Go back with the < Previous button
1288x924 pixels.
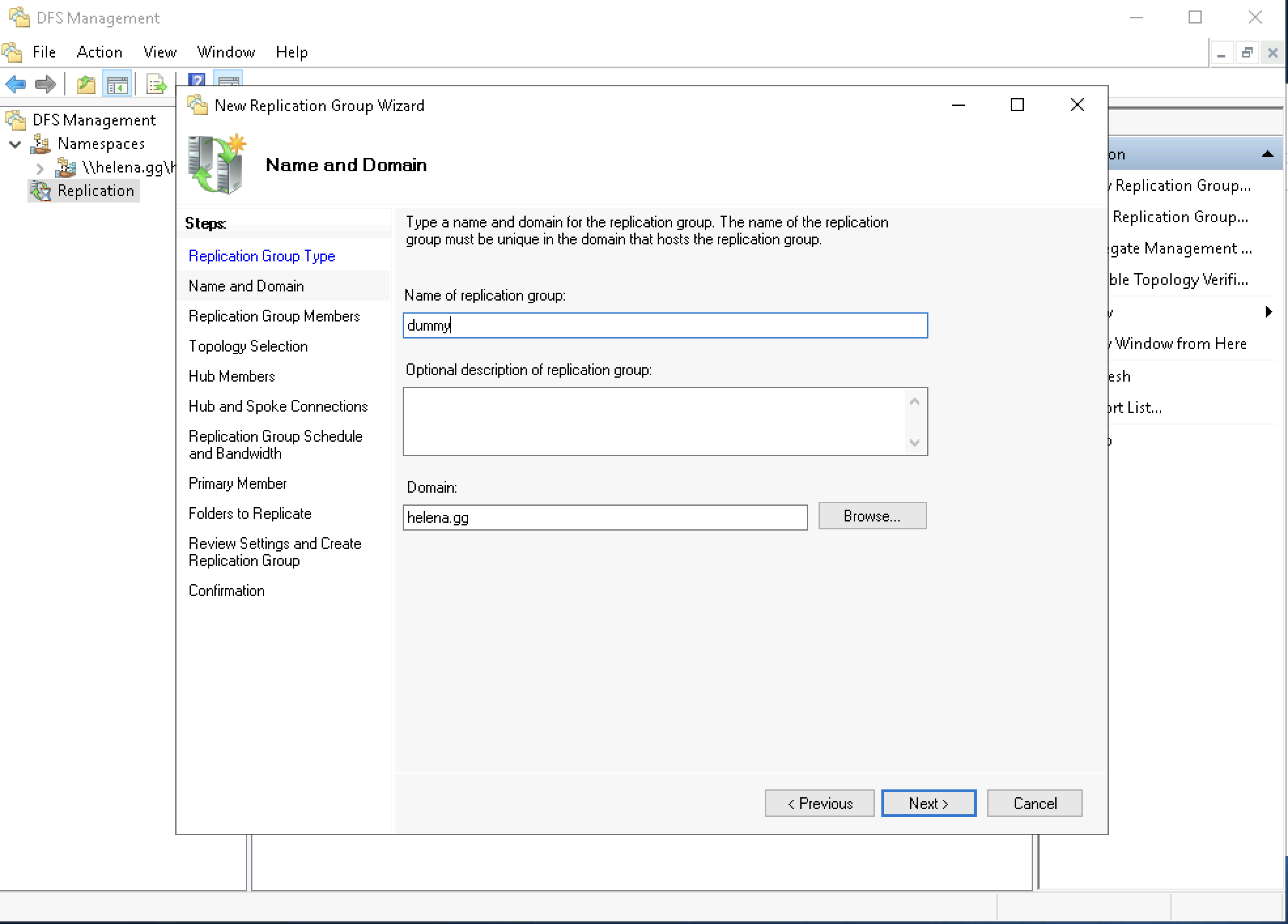point(819,803)
